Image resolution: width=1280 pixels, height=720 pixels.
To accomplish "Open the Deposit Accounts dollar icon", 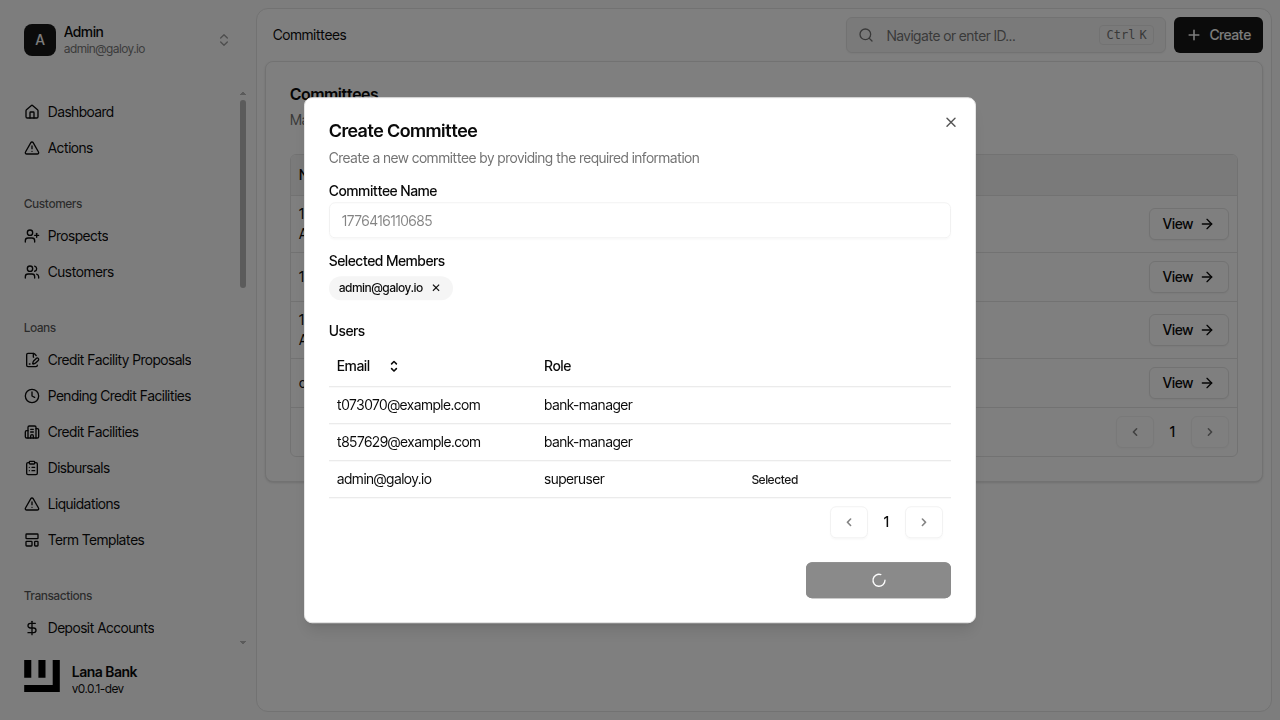I will 33,627.
